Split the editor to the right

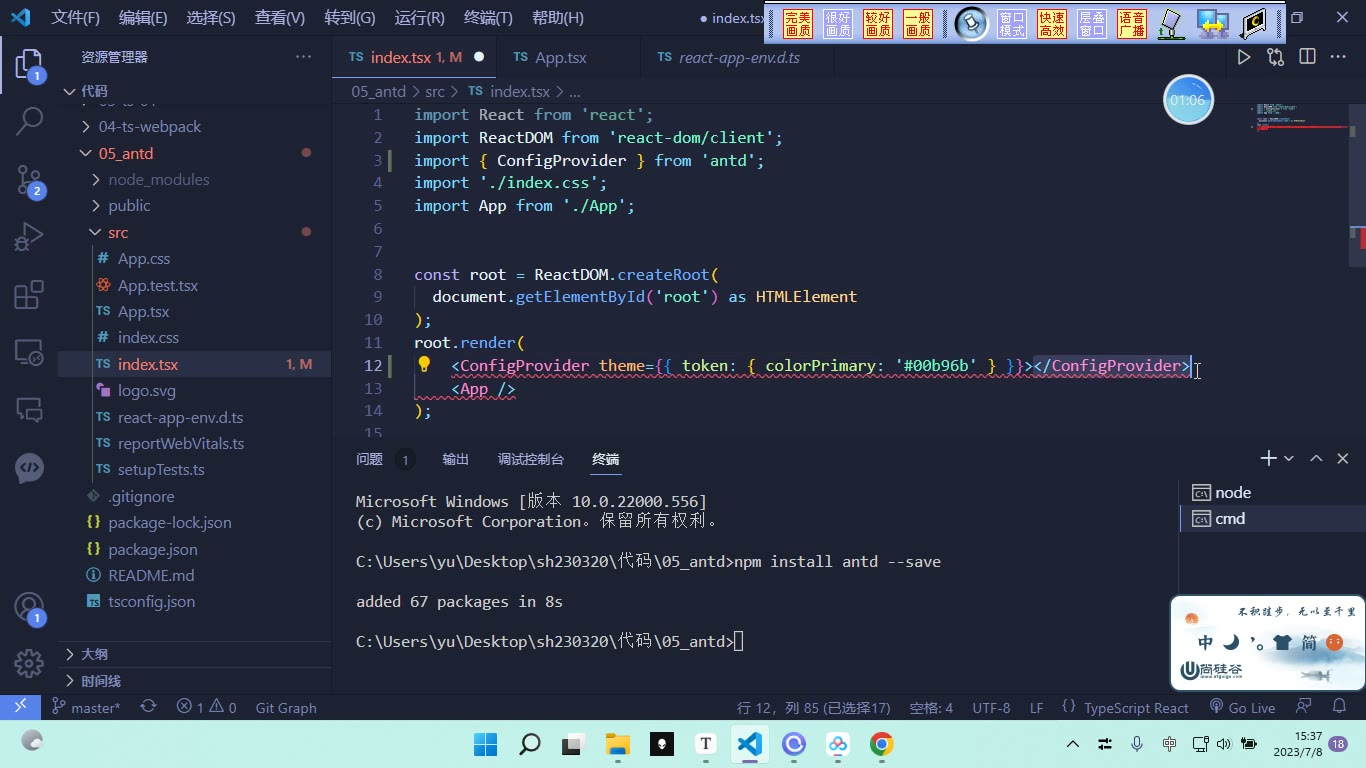coord(1307,57)
